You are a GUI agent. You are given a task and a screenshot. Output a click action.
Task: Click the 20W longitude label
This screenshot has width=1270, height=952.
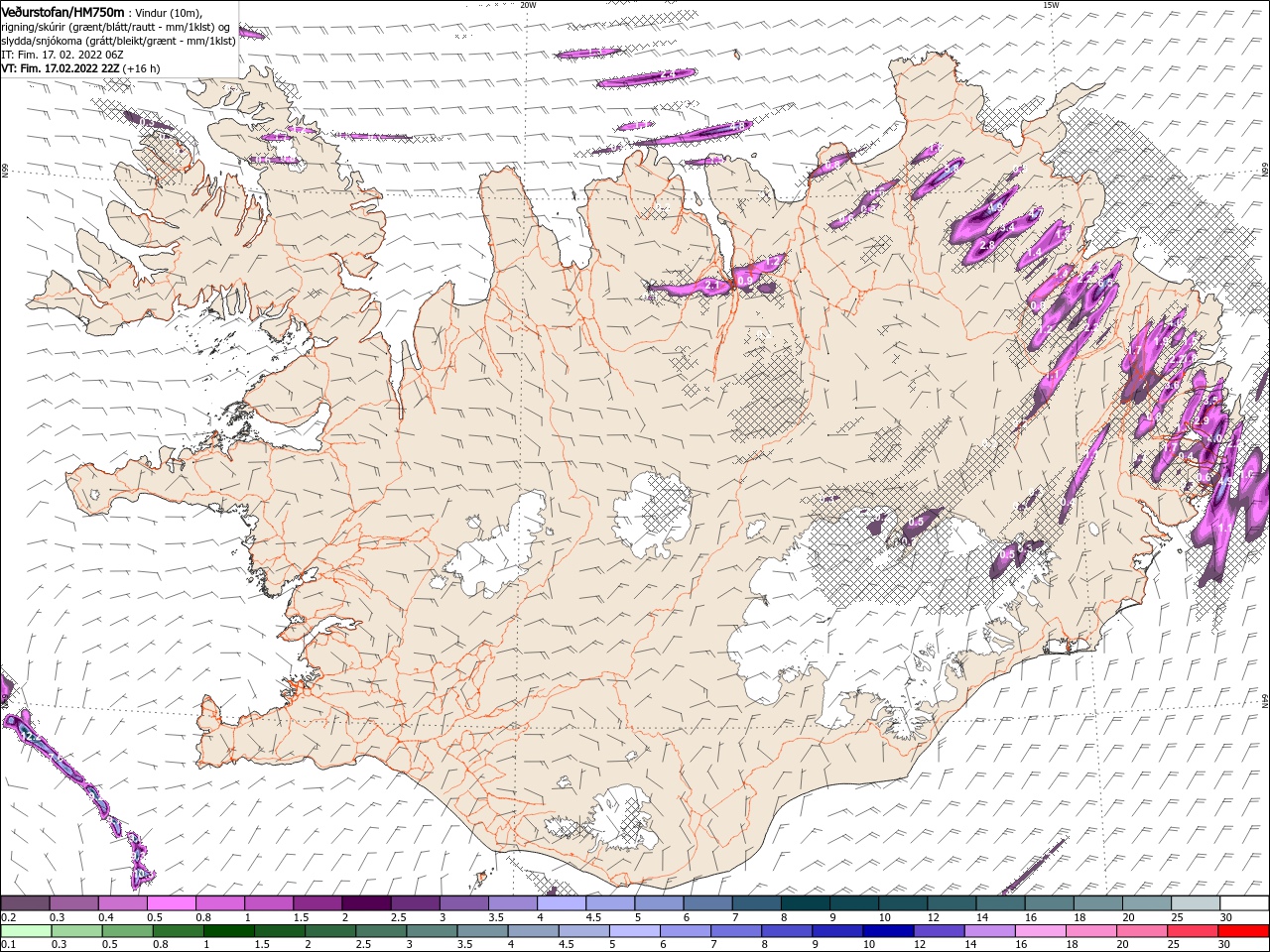tap(528, 5)
